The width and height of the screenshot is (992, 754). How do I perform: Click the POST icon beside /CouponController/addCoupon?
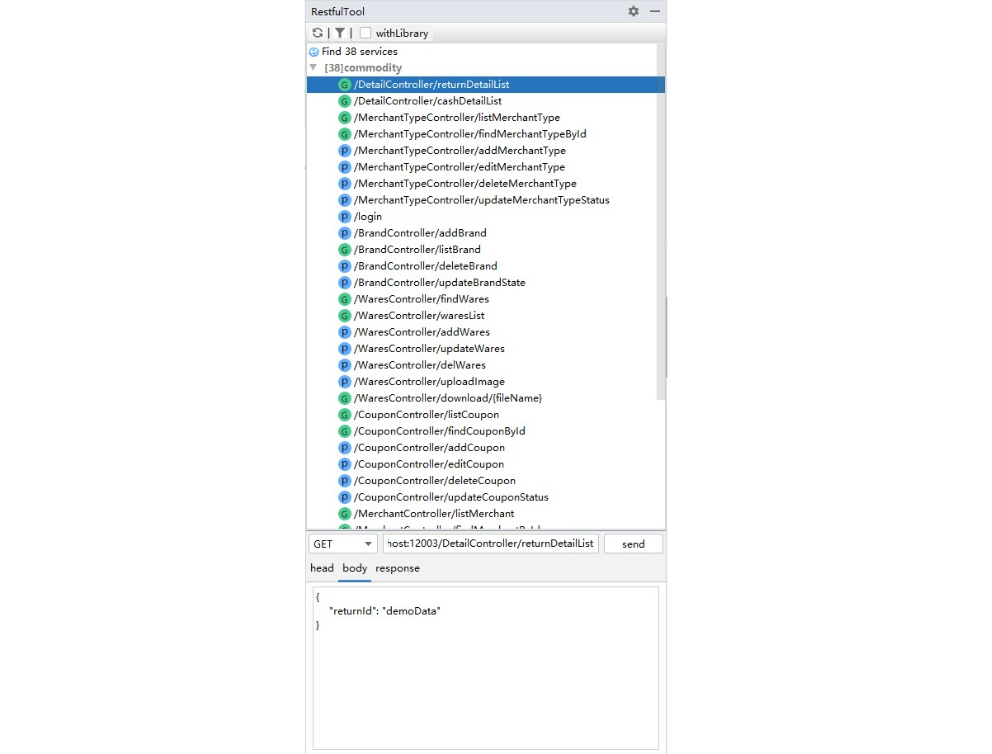[345, 447]
